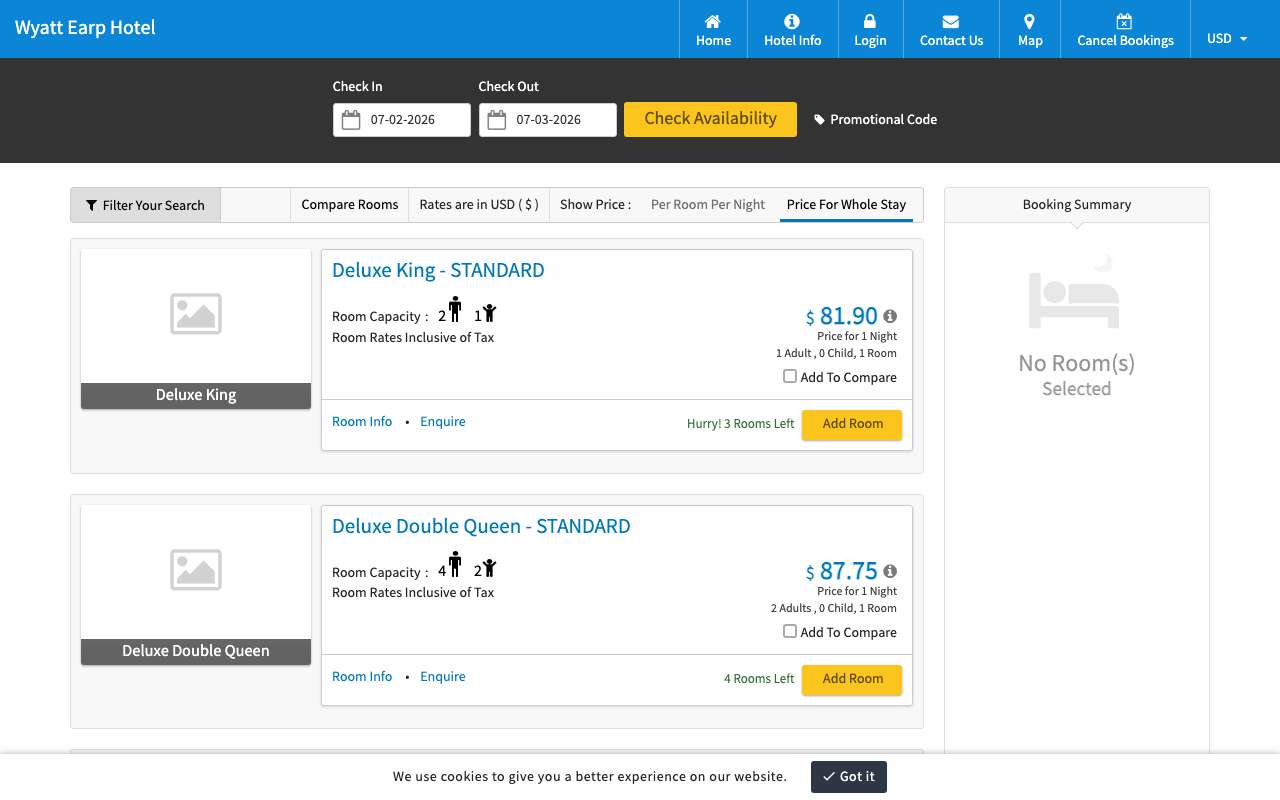
Task: Dismiss the cookie notice with Got it
Action: pos(849,777)
